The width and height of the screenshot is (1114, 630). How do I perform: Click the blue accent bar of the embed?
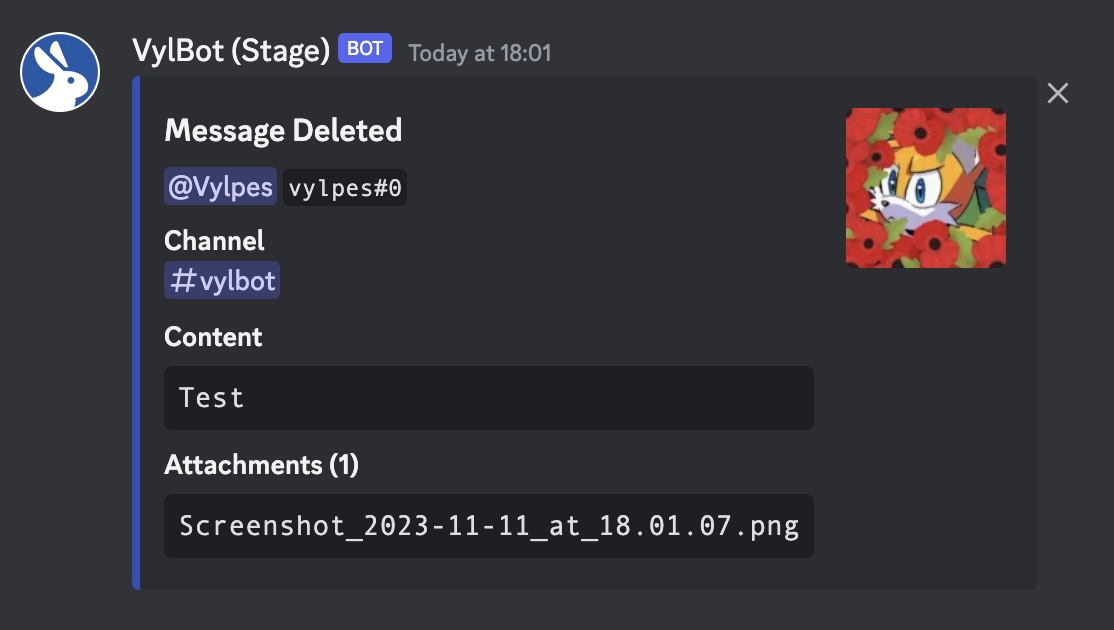[136, 333]
